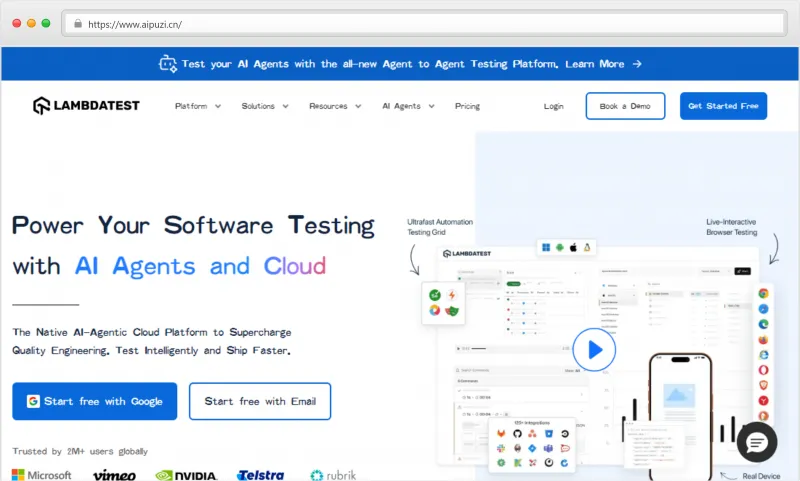Click the LambdaTest logo in navbar

[86, 106]
